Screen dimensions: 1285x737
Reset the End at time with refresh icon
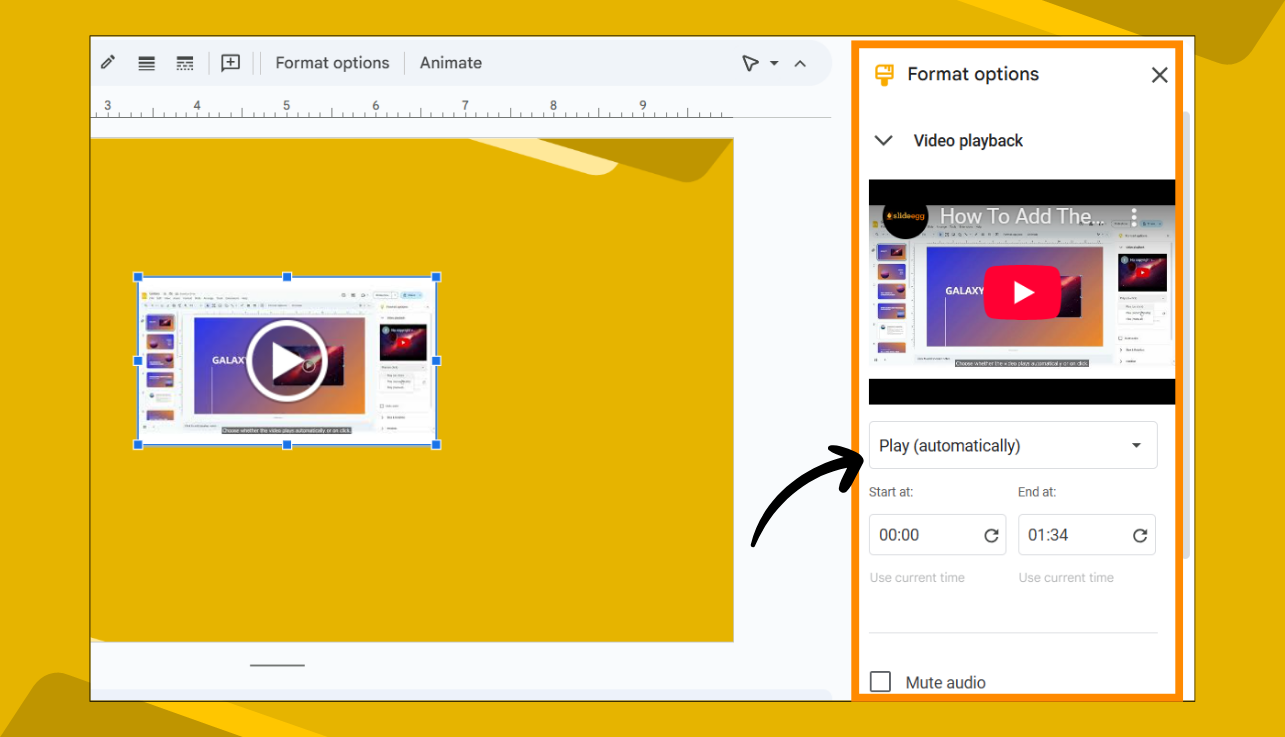(1140, 535)
